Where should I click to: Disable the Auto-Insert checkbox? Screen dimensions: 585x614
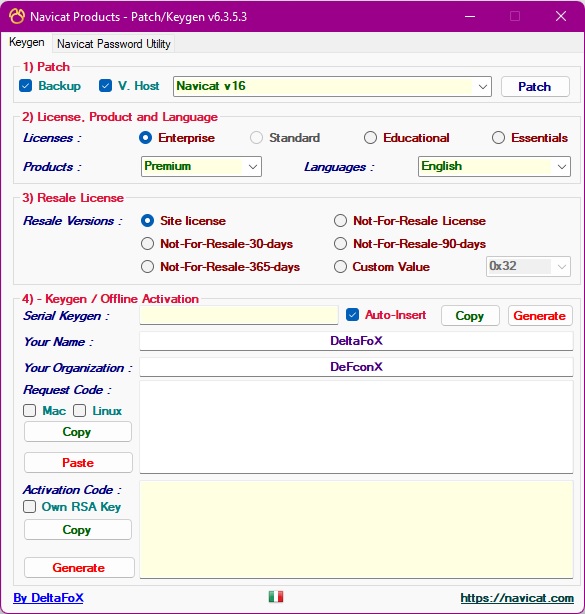[x=352, y=315]
